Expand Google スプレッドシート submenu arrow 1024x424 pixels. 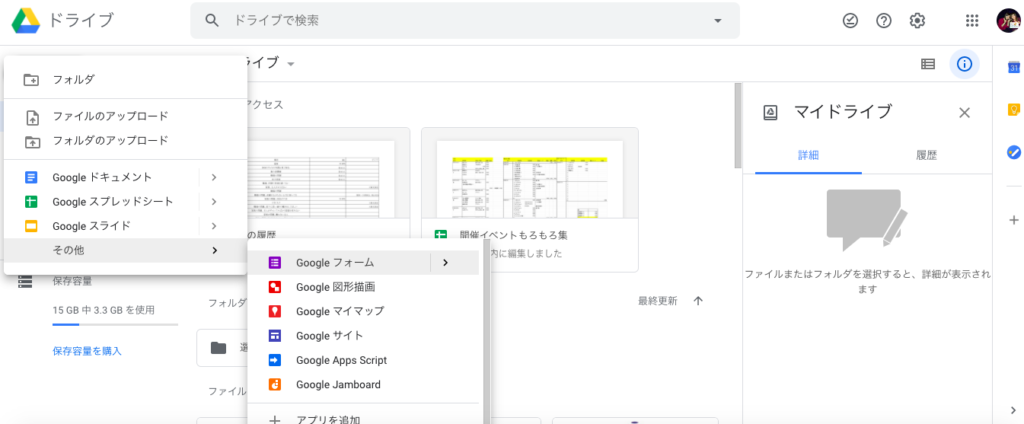coord(214,201)
